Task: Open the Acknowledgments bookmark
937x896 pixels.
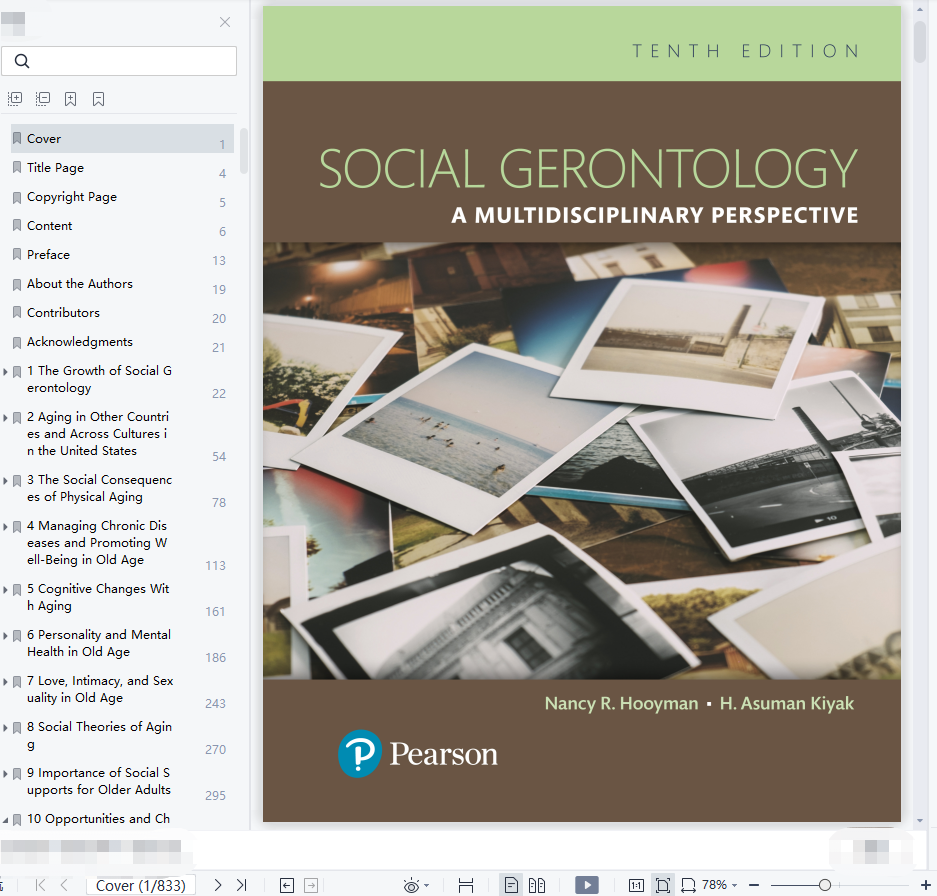Action: [x=79, y=342]
